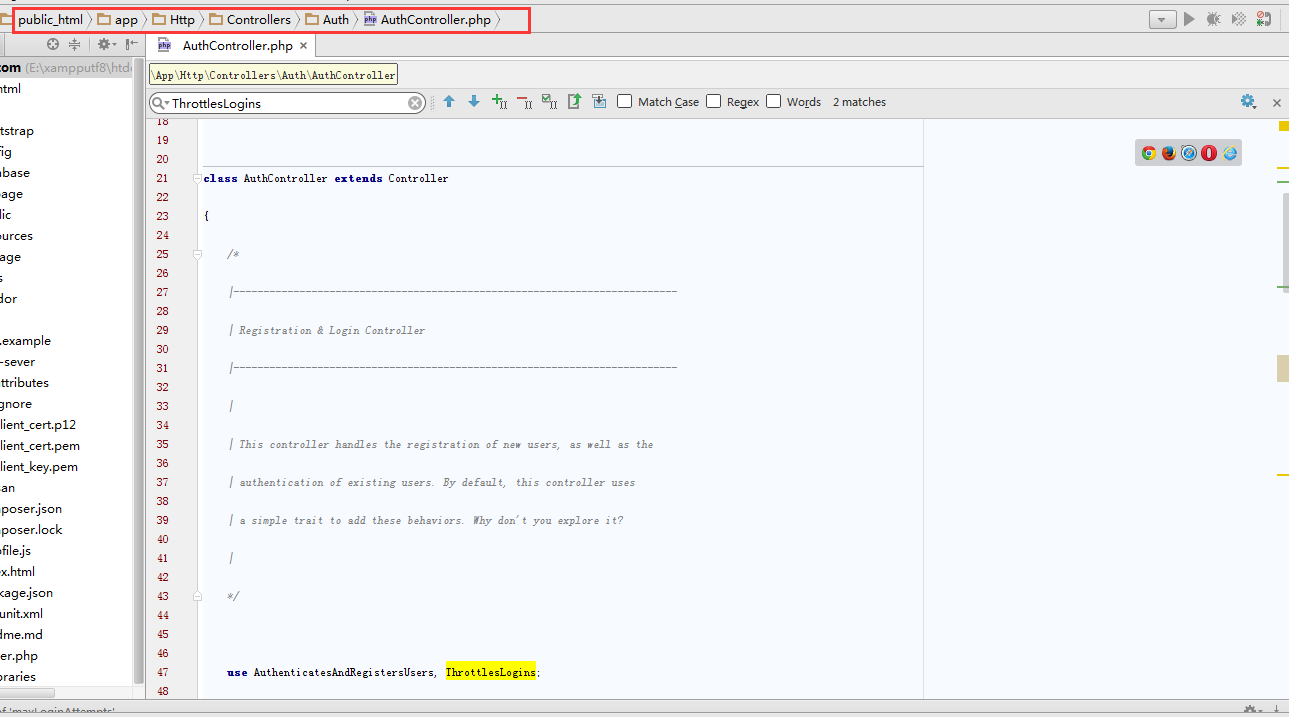The height and width of the screenshot is (717, 1289).
Task: Click highlighted ThrottlesLogins in code
Action: point(490,672)
